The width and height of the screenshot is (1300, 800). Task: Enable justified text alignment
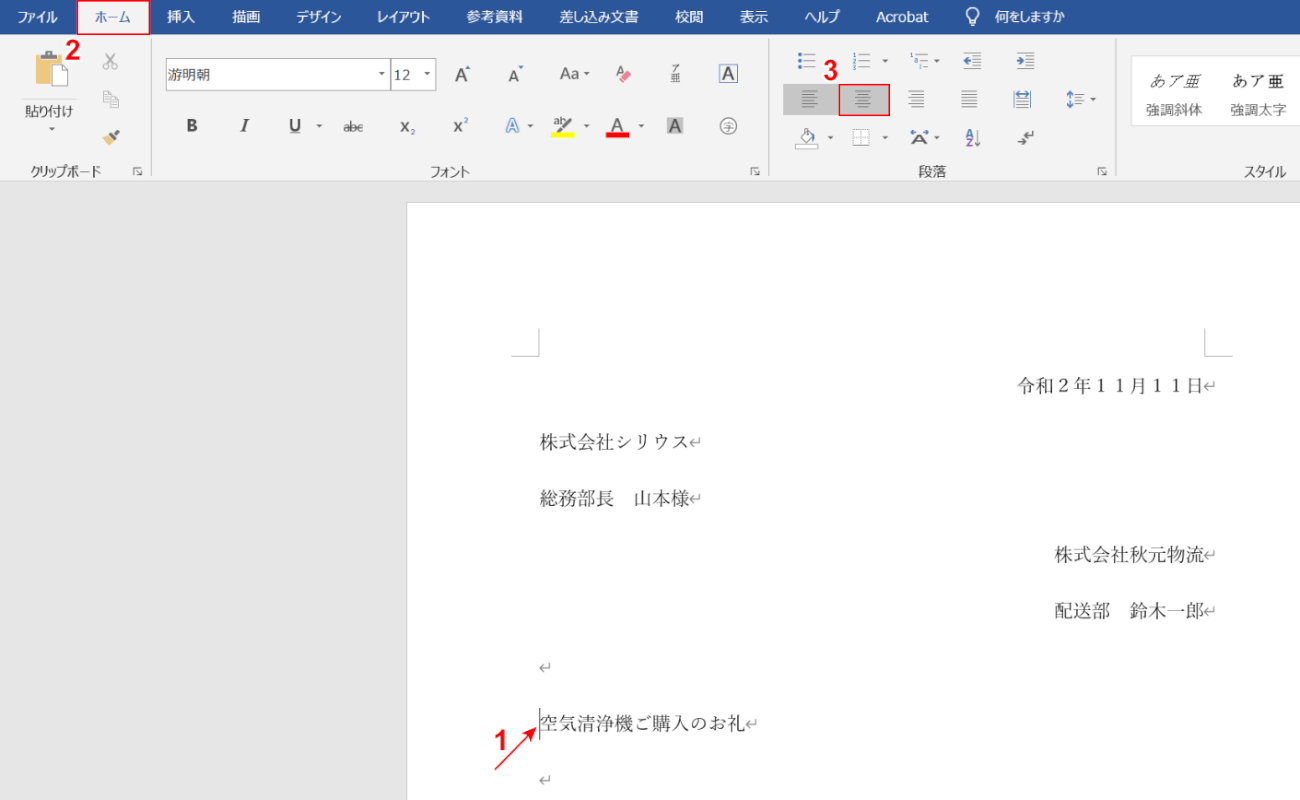click(968, 99)
